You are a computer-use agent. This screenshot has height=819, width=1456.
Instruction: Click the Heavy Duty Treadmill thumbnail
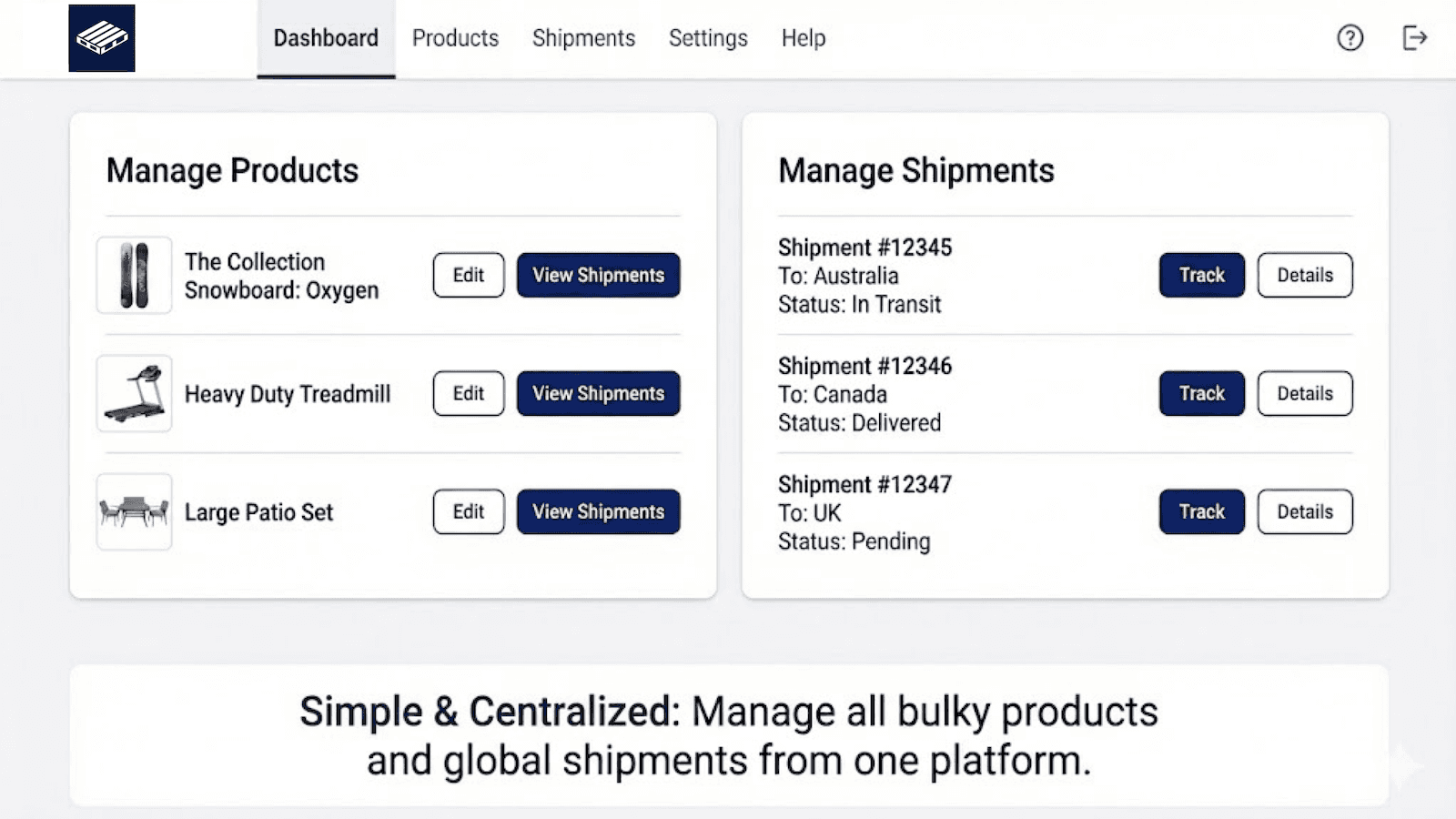tap(133, 393)
